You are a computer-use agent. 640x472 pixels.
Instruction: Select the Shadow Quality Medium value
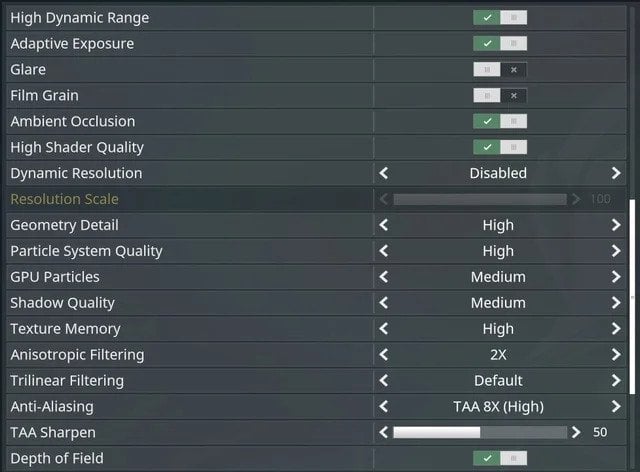pyautogui.click(x=498, y=303)
